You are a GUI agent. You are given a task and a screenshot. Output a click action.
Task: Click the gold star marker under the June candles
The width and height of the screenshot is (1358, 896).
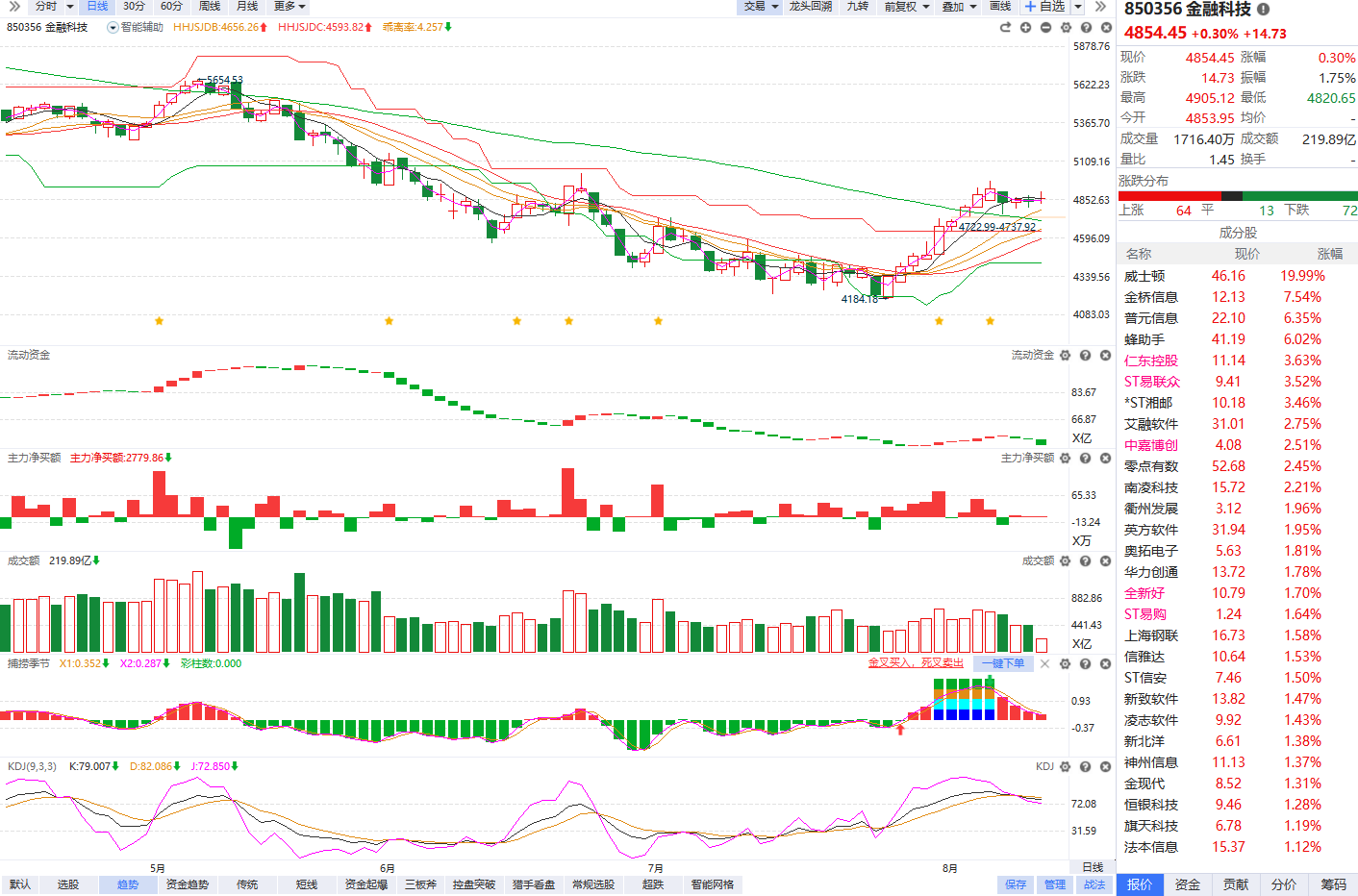coord(389,320)
